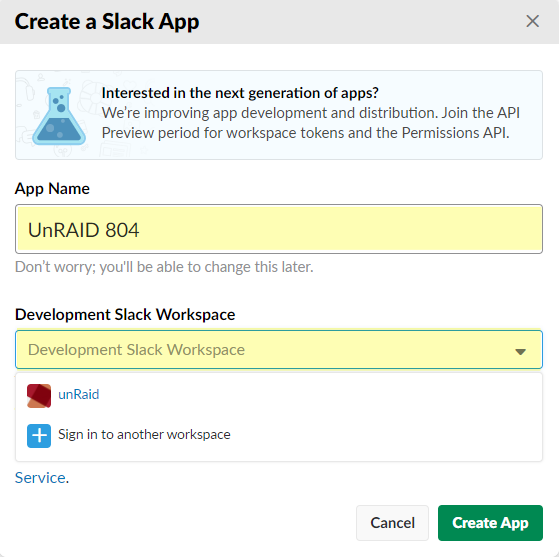The height and width of the screenshot is (557, 559).
Task: Click the blue flask beaker icon
Action: click(x=59, y=116)
